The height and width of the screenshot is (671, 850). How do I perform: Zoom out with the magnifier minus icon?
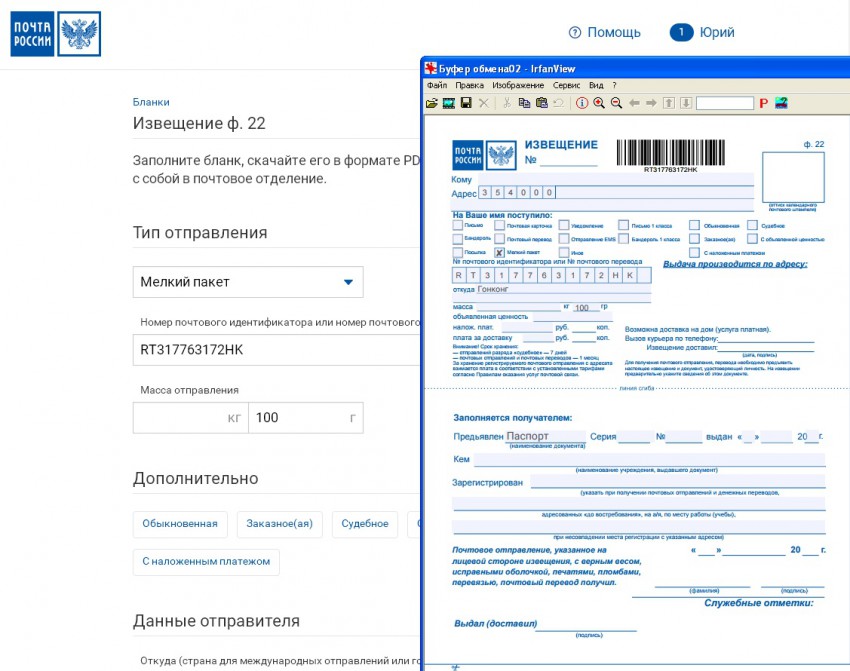point(616,103)
